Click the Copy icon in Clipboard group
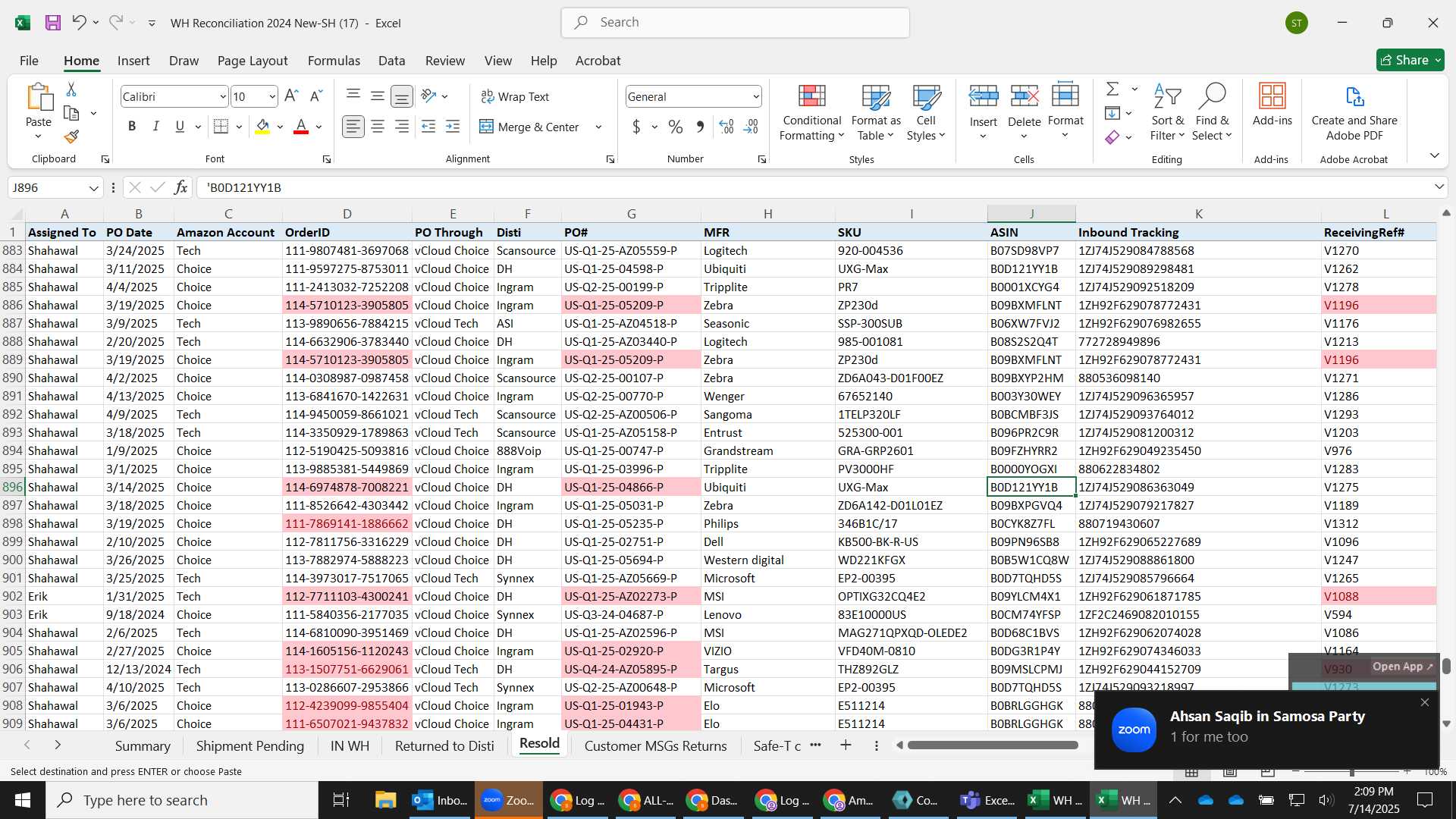Viewport: 1456px width, 819px height. coord(71,113)
